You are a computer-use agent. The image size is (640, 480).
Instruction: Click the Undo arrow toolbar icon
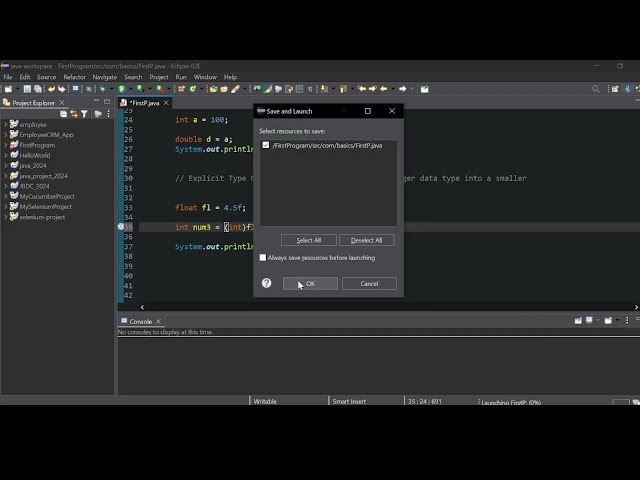tap(51, 89)
